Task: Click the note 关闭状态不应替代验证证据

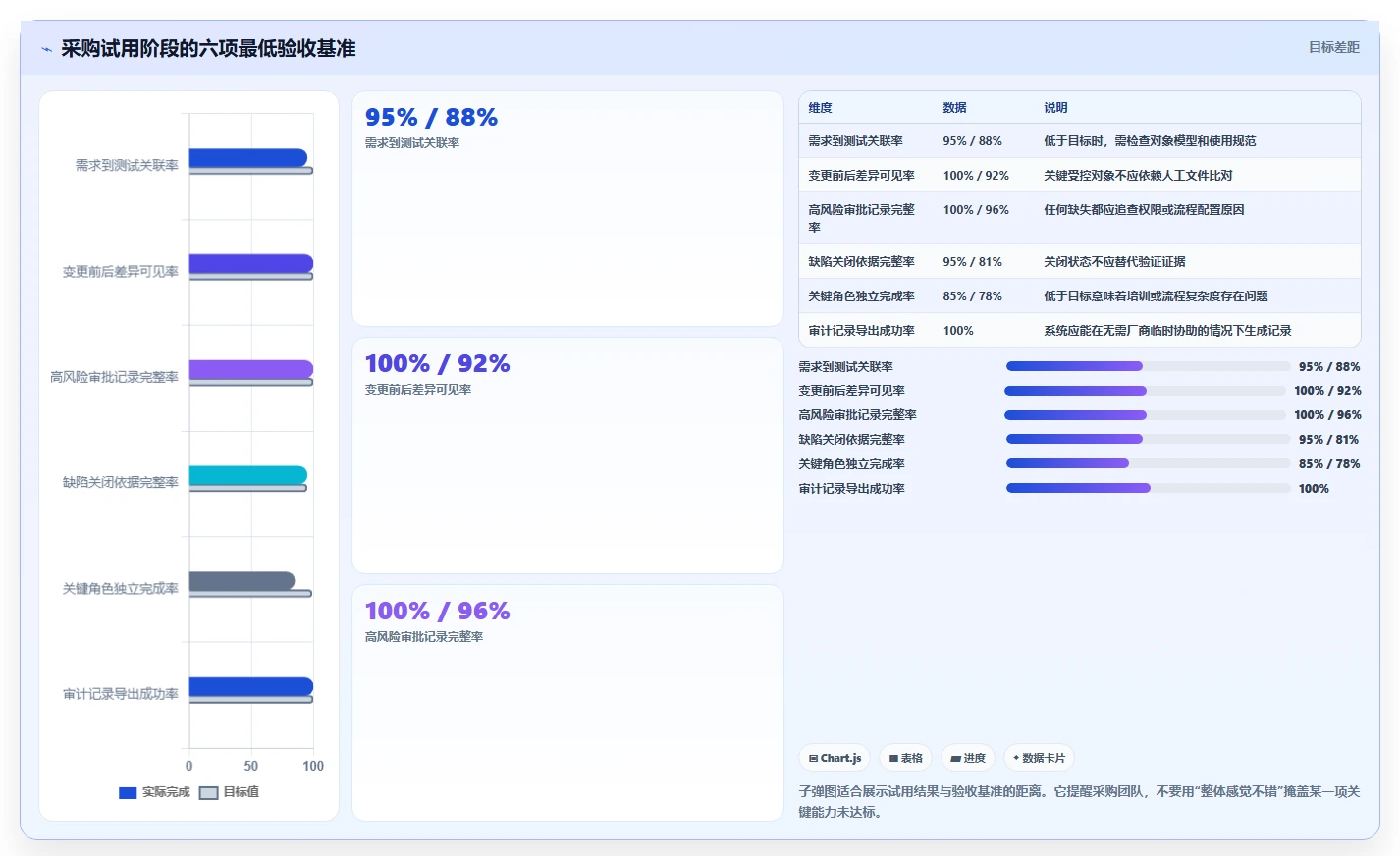Action: [x=1114, y=262]
